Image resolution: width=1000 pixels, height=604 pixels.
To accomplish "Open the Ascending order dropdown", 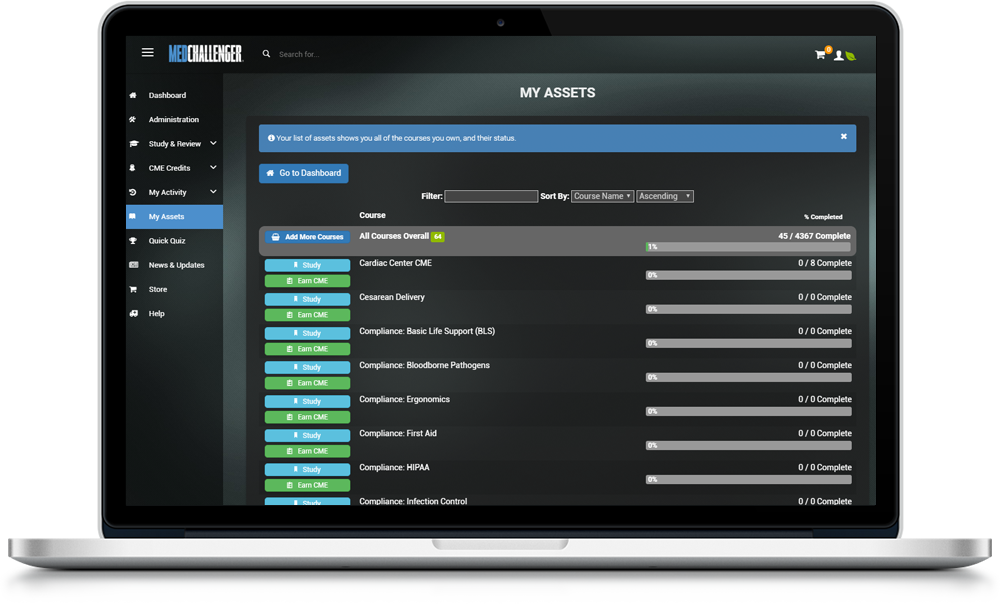I will [665, 196].
